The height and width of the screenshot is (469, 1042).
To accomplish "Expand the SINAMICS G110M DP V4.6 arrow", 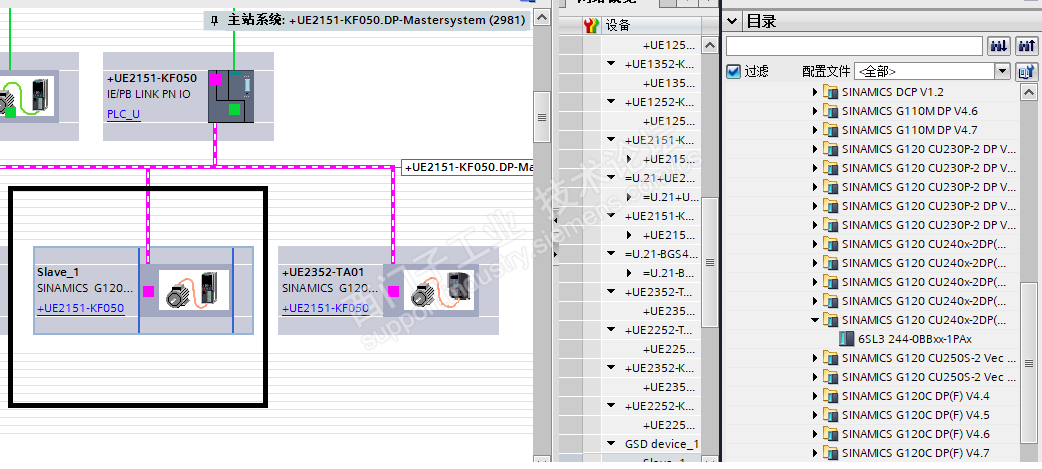I will click(x=815, y=111).
